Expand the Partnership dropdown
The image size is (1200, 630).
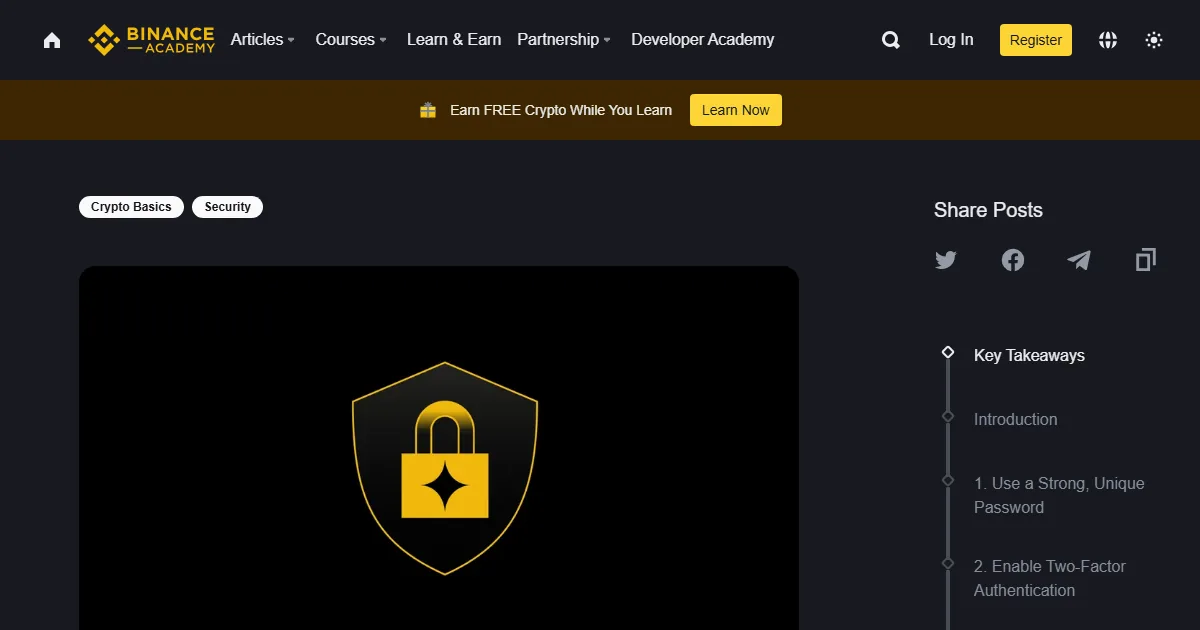(564, 40)
